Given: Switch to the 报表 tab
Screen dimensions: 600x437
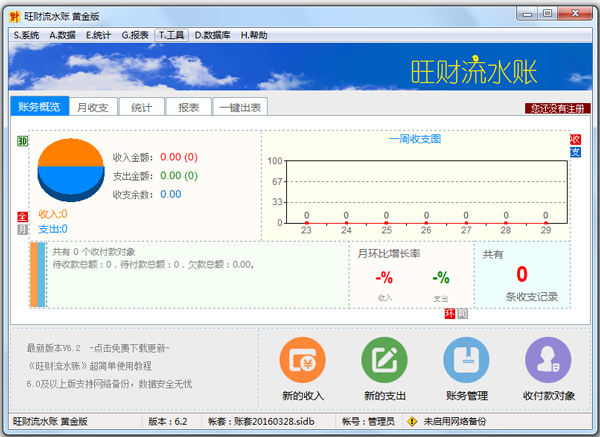Looking at the screenshot, I should [x=189, y=107].
